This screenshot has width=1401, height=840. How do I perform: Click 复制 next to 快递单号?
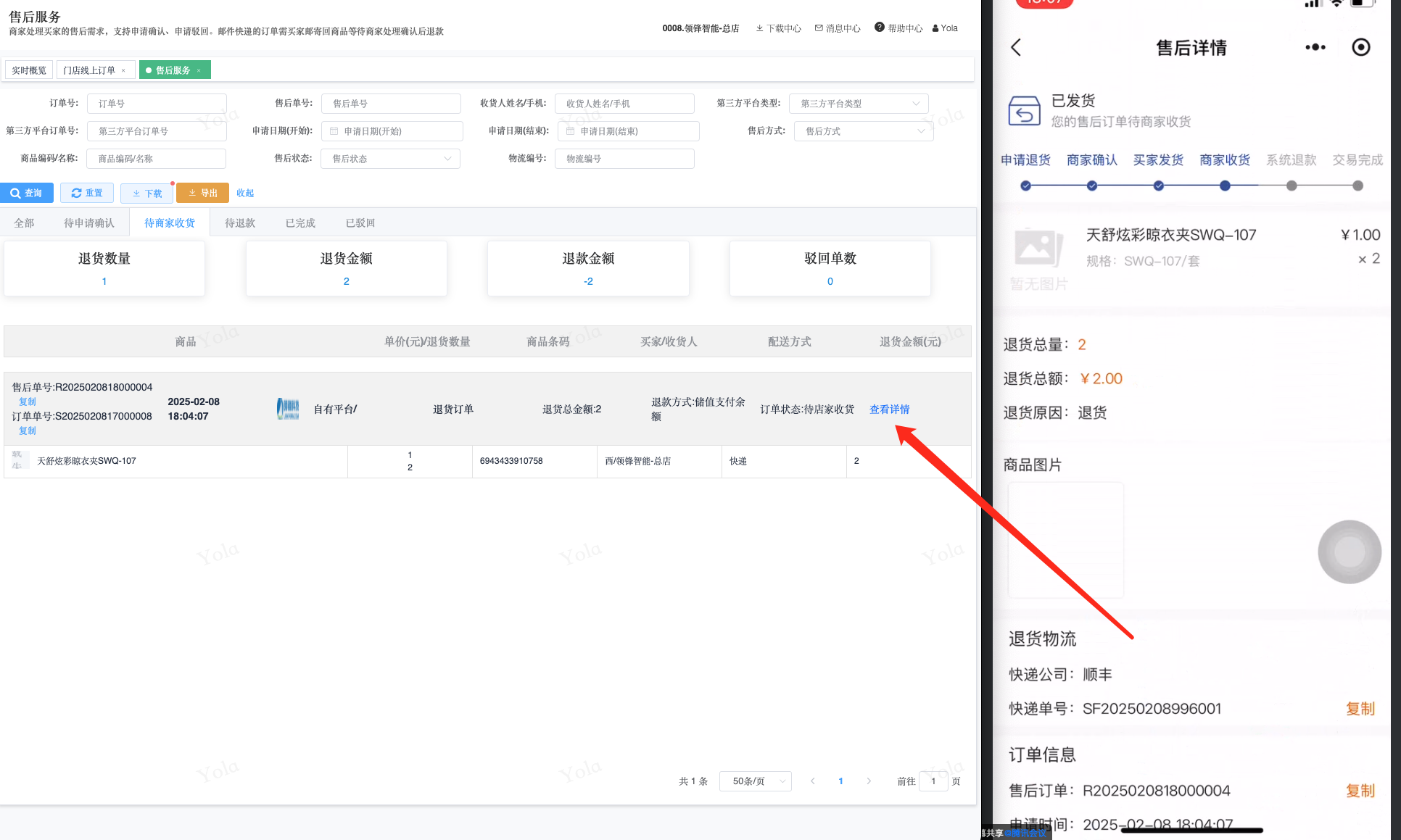click(1360, 709)
